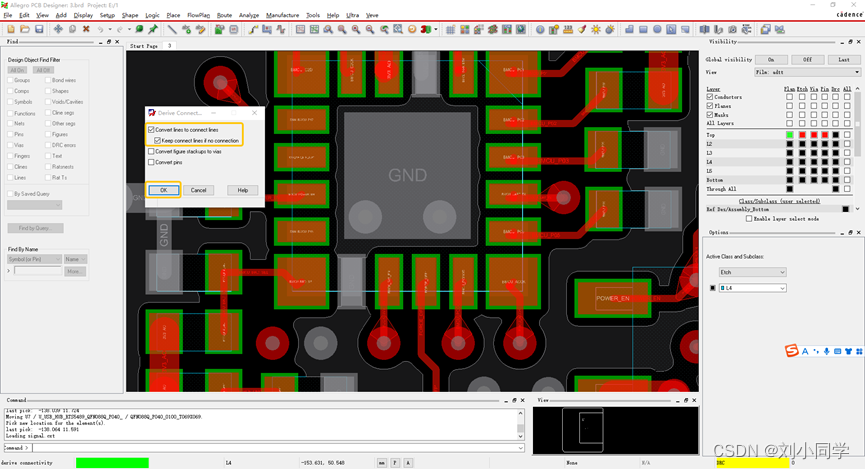Click the Grid toggle toolbar icon
Viewport: 865px width, 469px height.
coord(450,29)
